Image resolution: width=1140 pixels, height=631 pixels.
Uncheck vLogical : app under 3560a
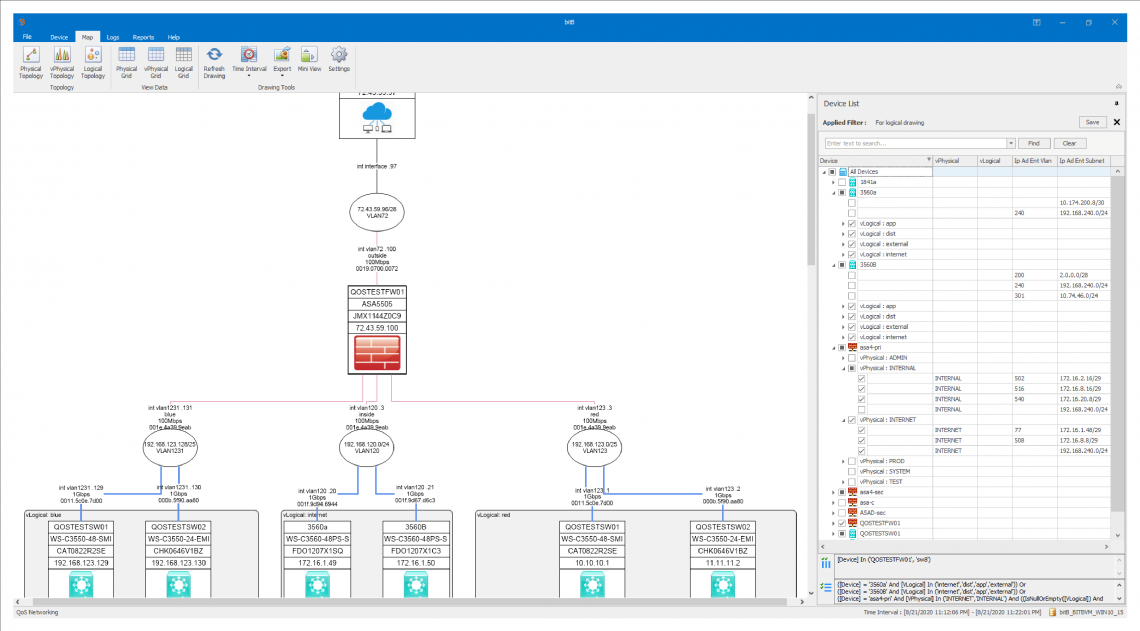(x=852, y=224)
